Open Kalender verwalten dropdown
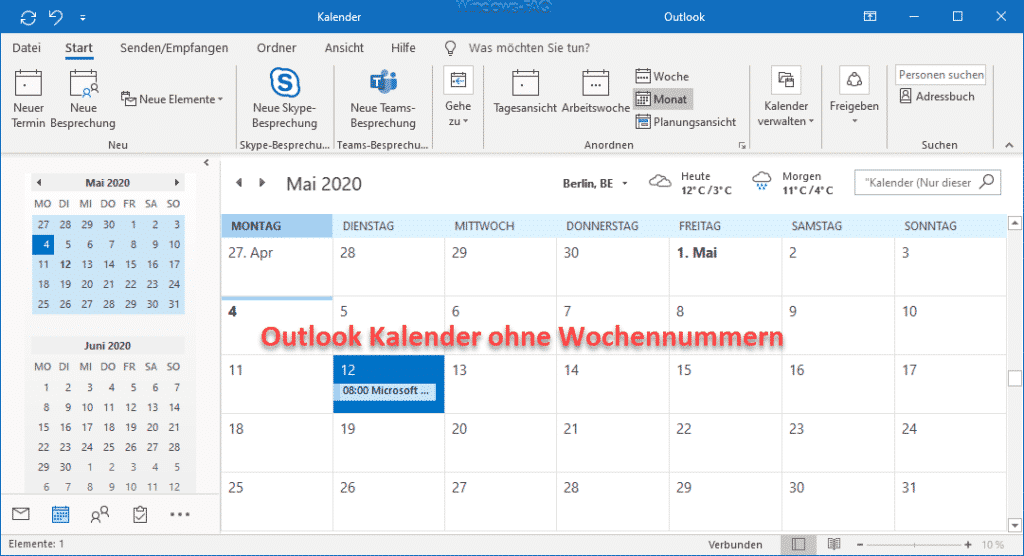The width and height of the screenshot is (1024, 556). pos(786,97)
